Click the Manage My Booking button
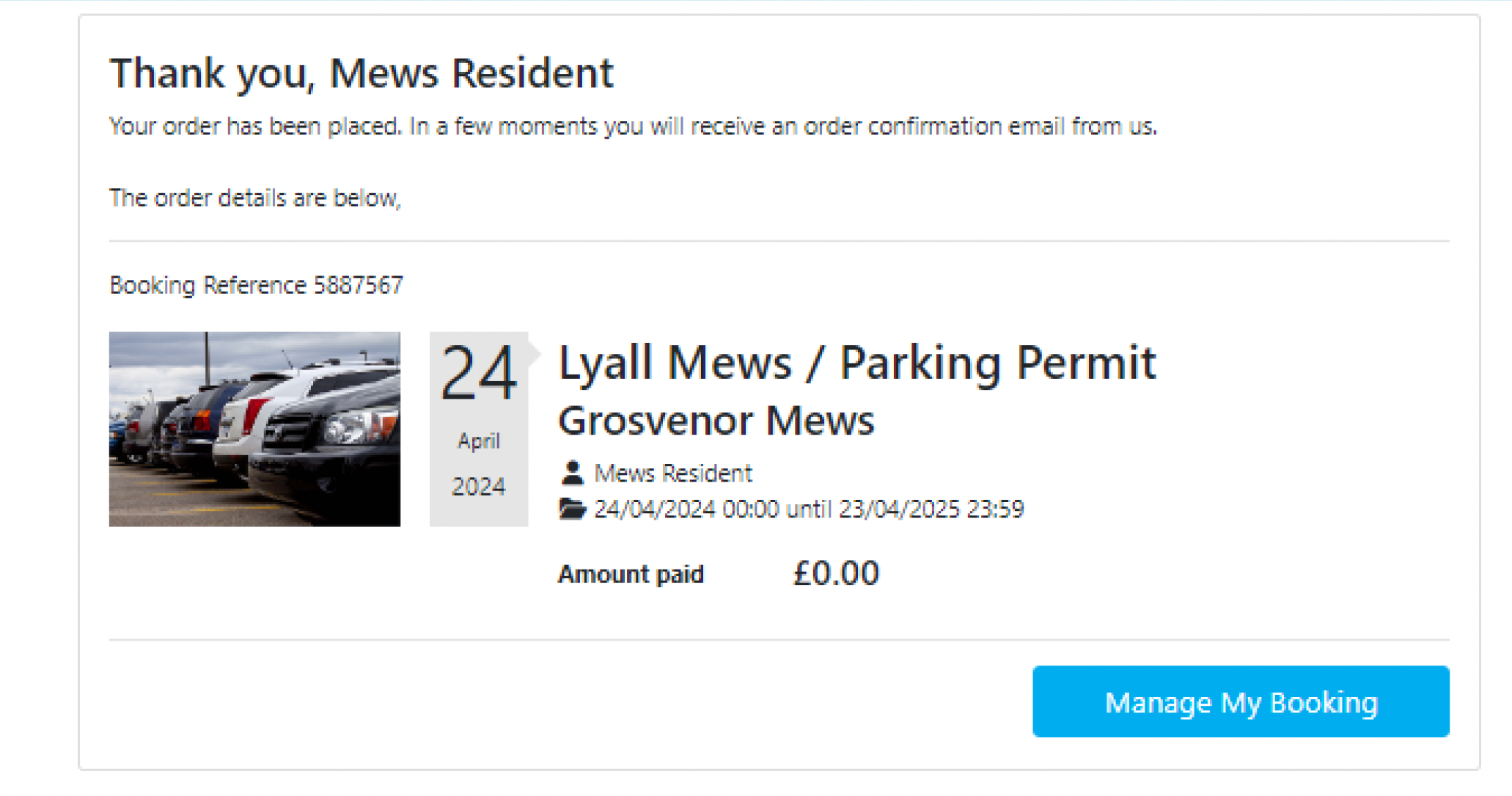The height and width of the screenshot is (796, 1512). click(x=1240, y=701)
